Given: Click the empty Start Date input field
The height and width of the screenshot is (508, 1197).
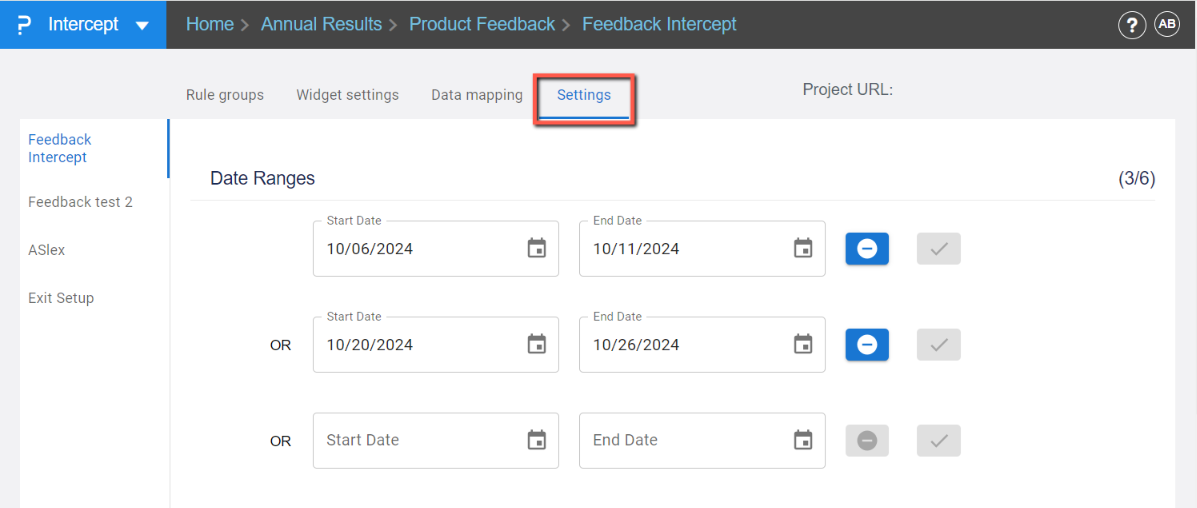Looking at the screenshot, I should pos(415,441).
